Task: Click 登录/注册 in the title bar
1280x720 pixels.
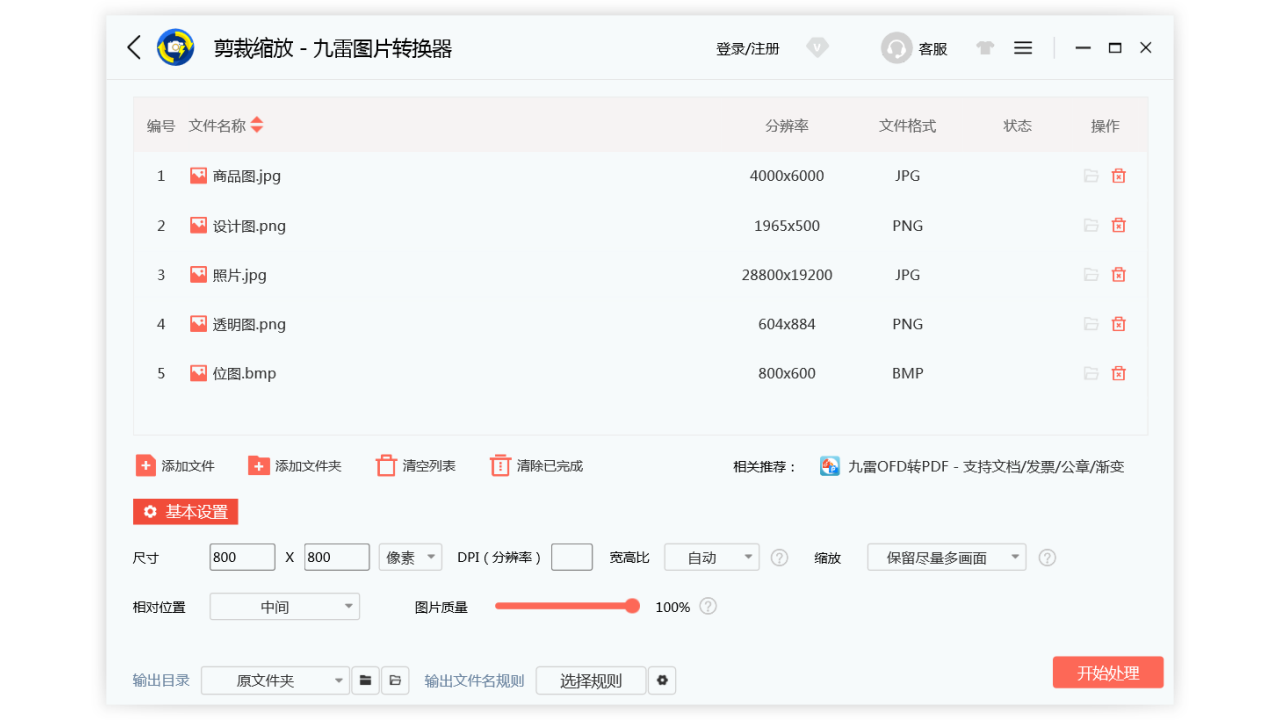Action: (747, 48)
